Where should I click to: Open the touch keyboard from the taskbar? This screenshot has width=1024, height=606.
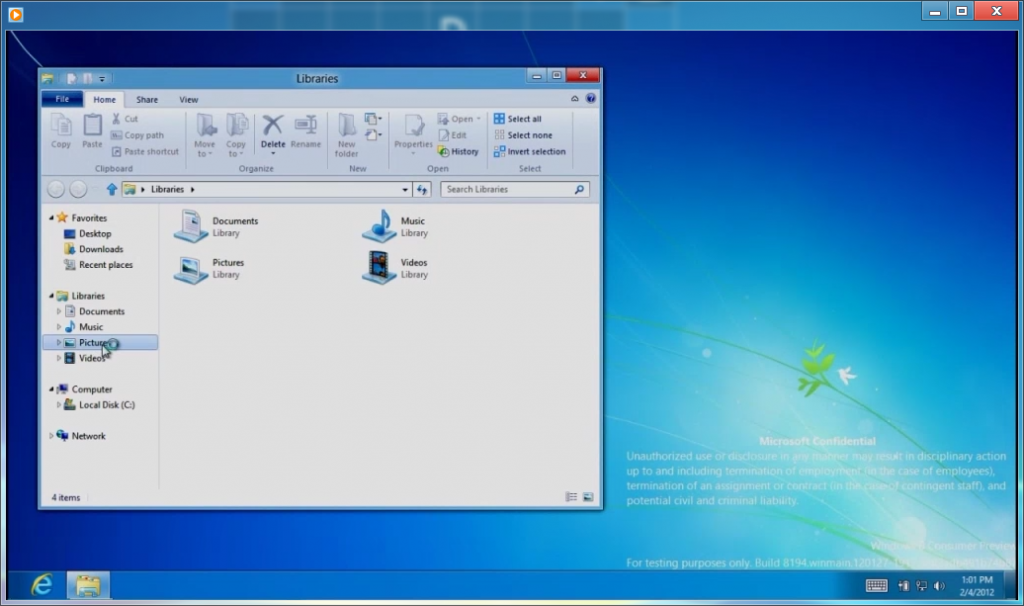coord(876,586)
